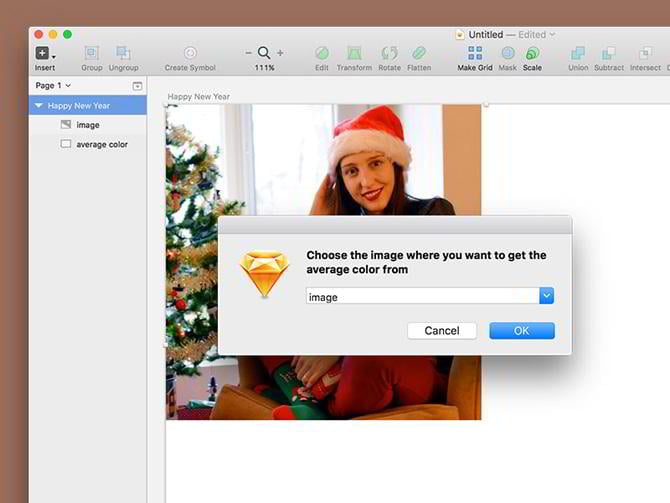670x503 pixels.
Task: Click the Mask tool icon
Action: (x=507, y=53)
